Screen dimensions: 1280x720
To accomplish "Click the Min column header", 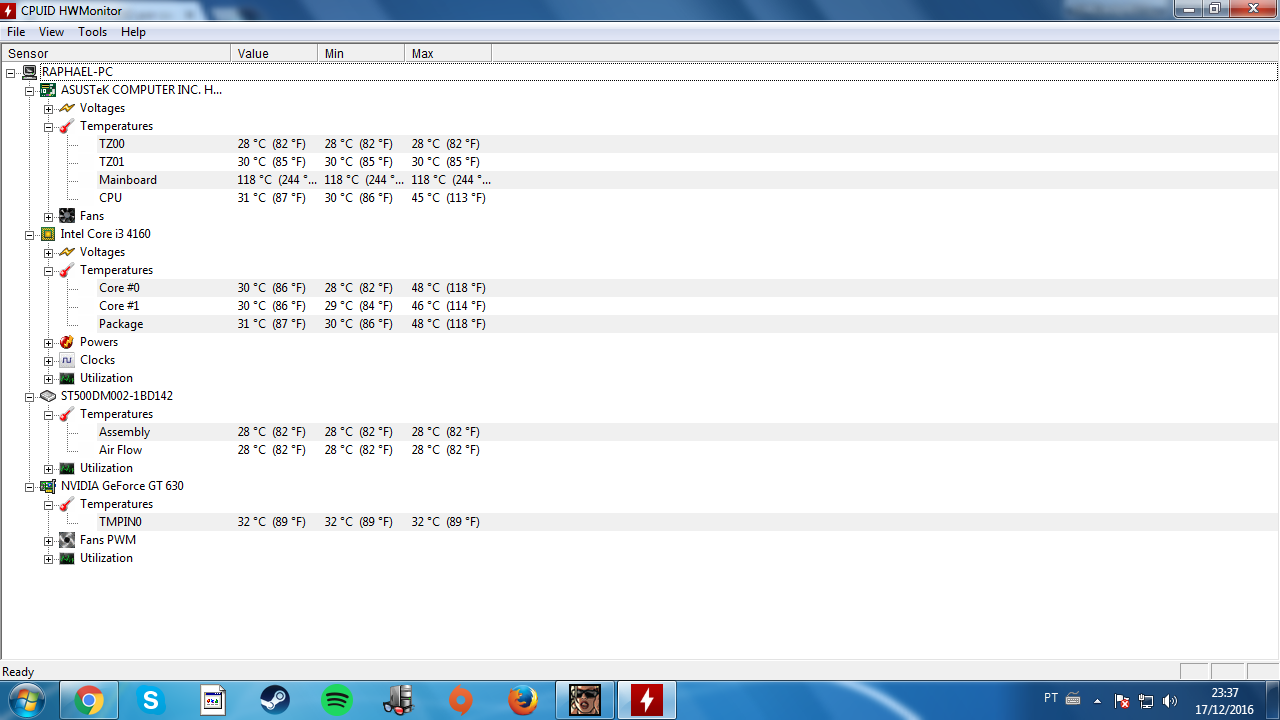I will 361,53.
